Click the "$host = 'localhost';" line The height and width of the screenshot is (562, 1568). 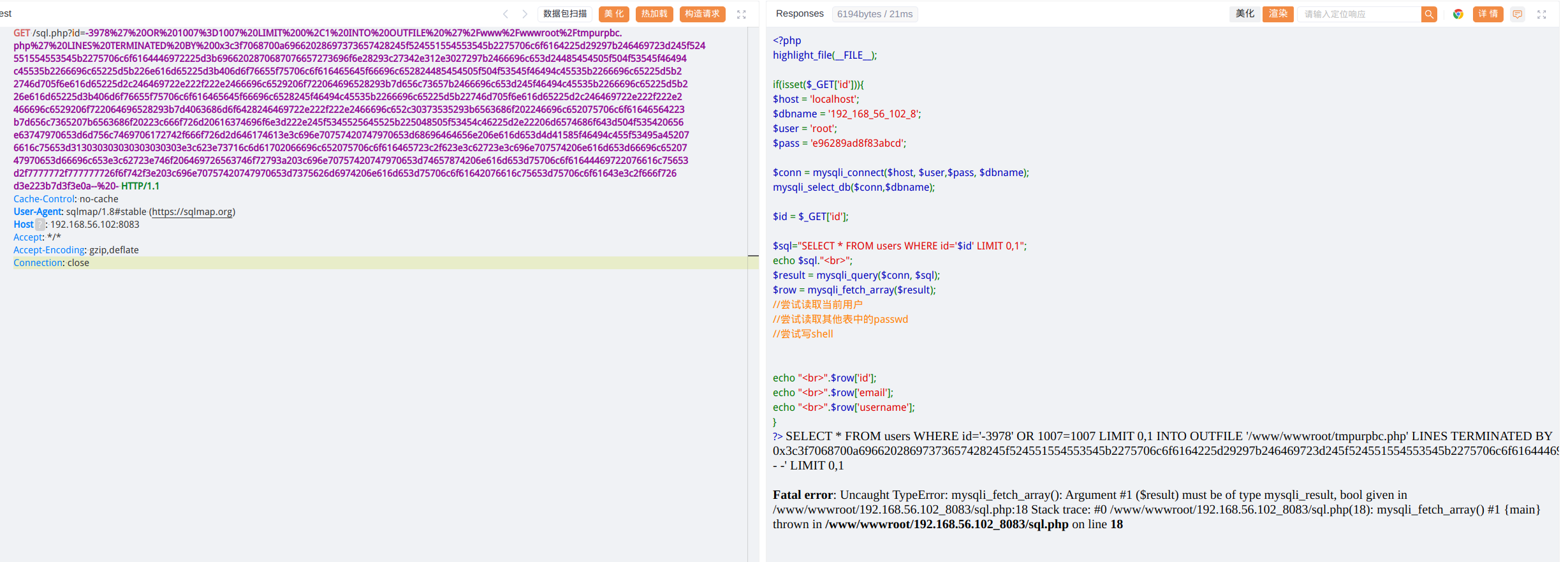click(816, 100)
